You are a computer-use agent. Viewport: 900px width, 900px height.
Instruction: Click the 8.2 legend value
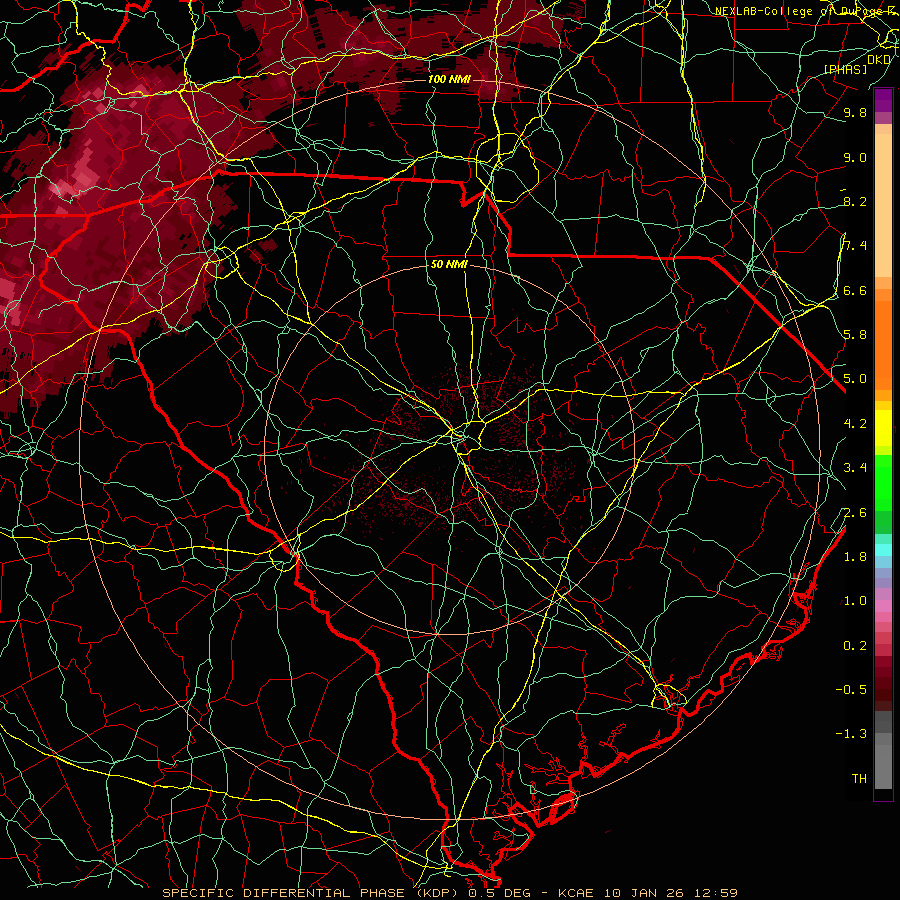click(855, 201)
